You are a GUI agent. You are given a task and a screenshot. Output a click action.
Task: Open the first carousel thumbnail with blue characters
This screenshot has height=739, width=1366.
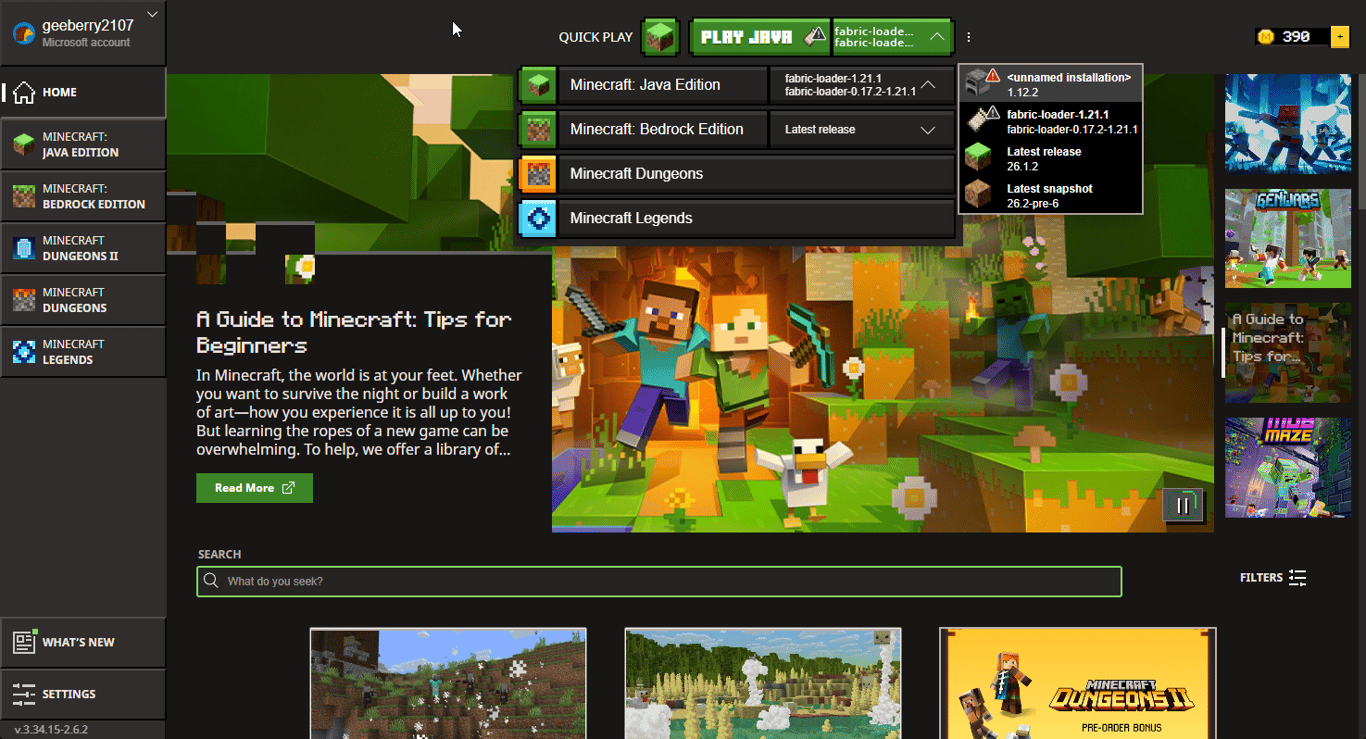tap(1288, 123)
